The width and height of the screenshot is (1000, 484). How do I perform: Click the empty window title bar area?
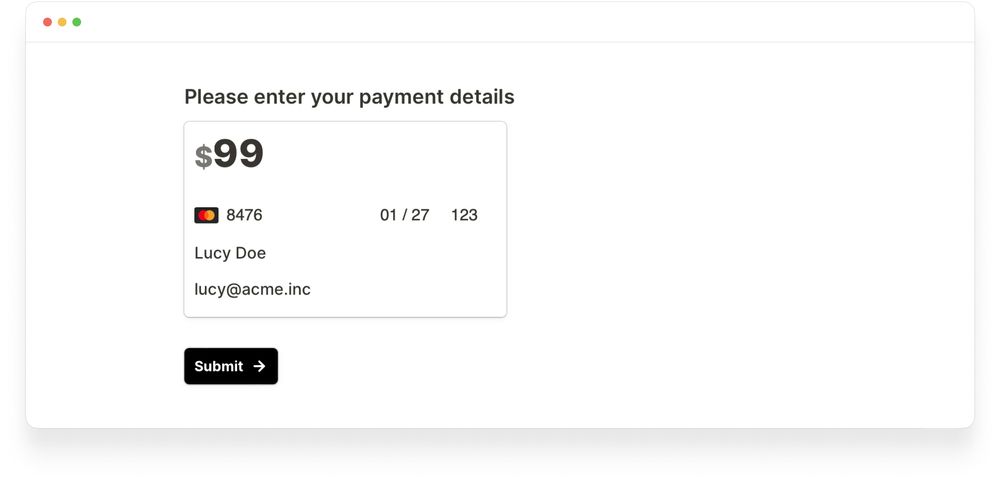pyautogui.click(x=500, y=22)
